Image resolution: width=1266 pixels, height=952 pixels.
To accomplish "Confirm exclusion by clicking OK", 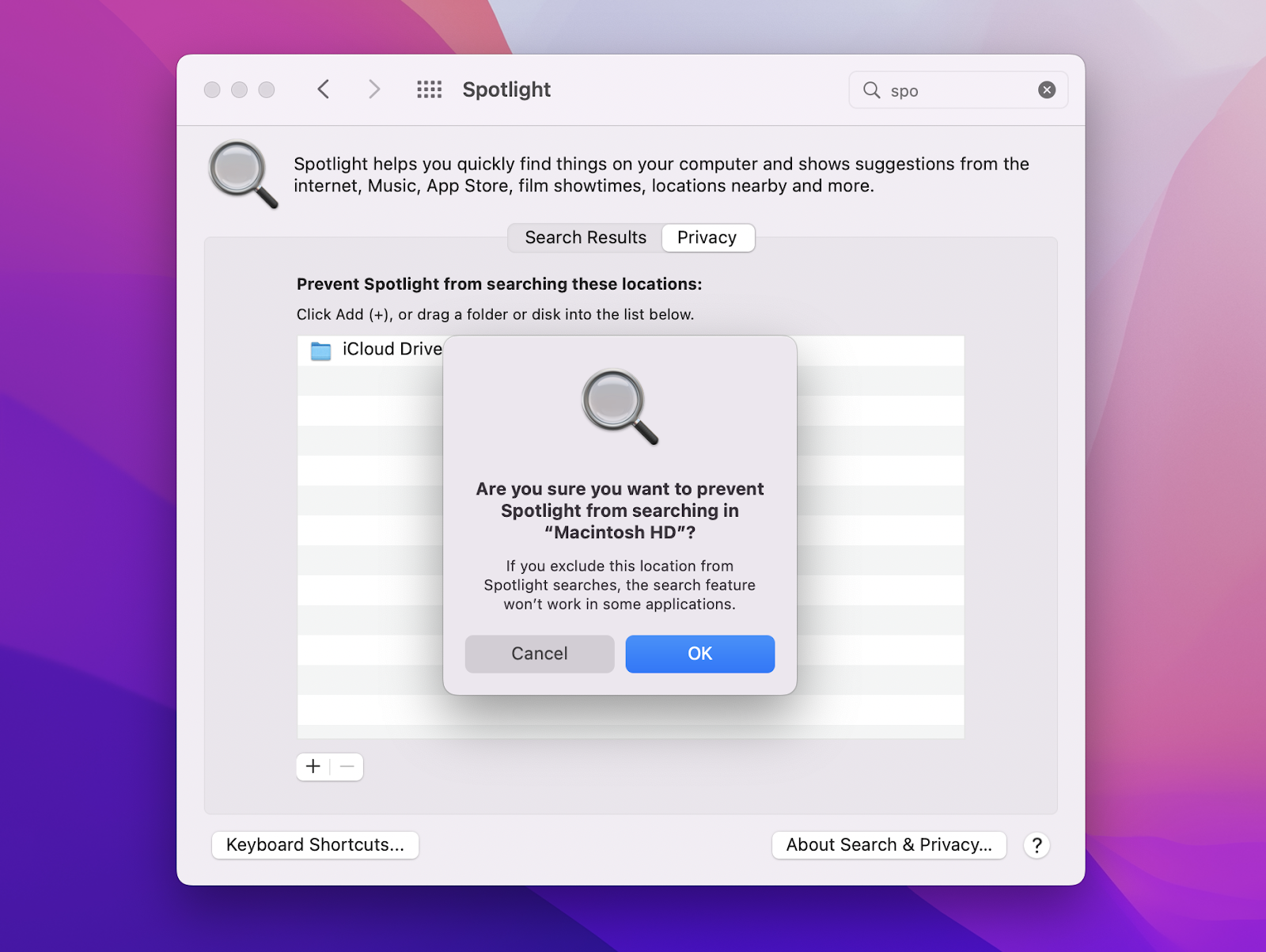I will tap(700, 654).
